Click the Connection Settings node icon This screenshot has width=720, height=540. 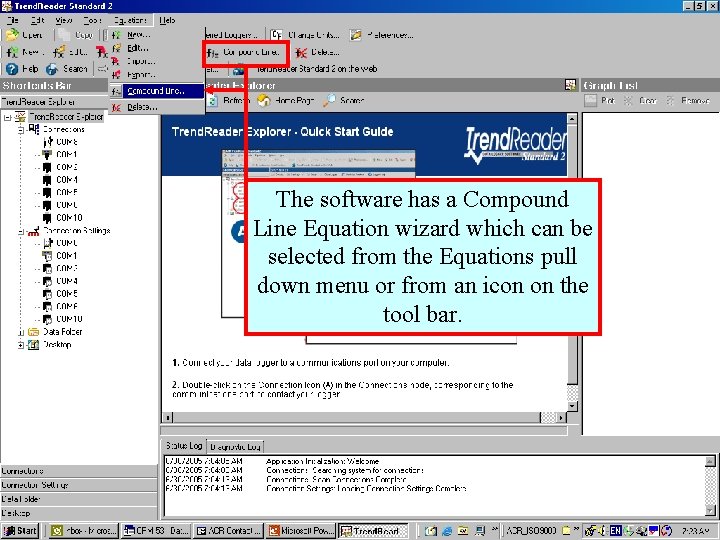tap(34, 231)
